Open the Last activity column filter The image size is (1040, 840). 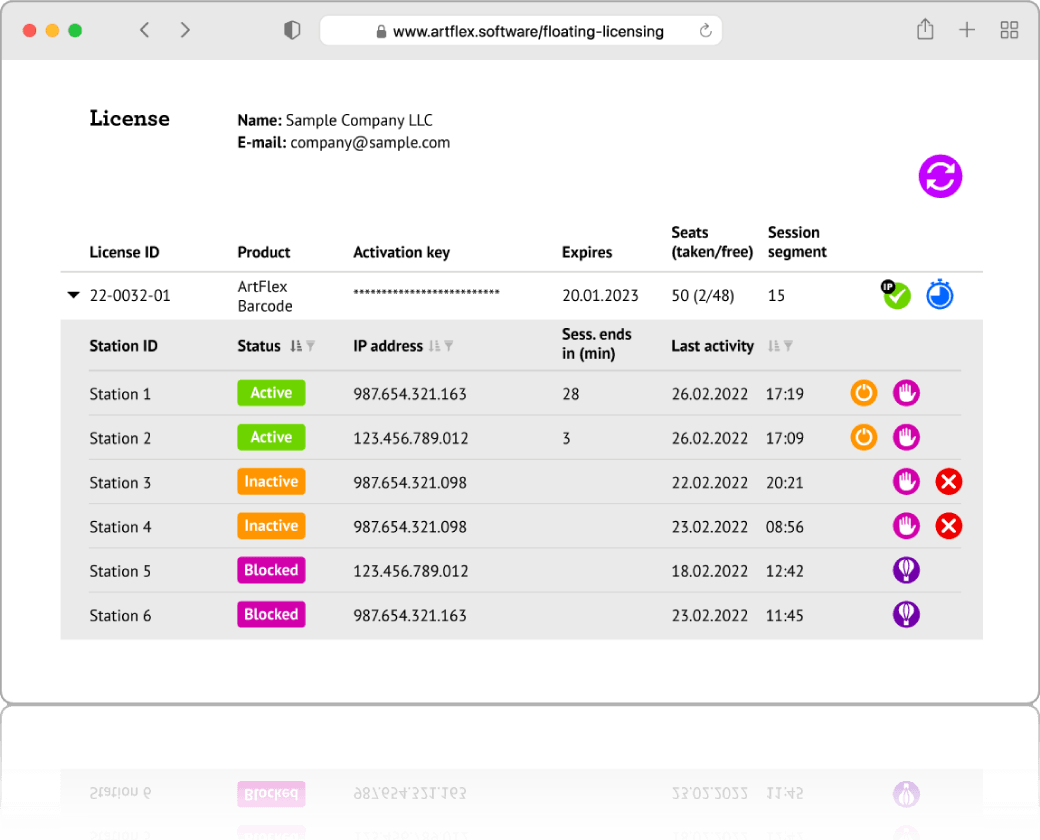(x=788, y=346)
